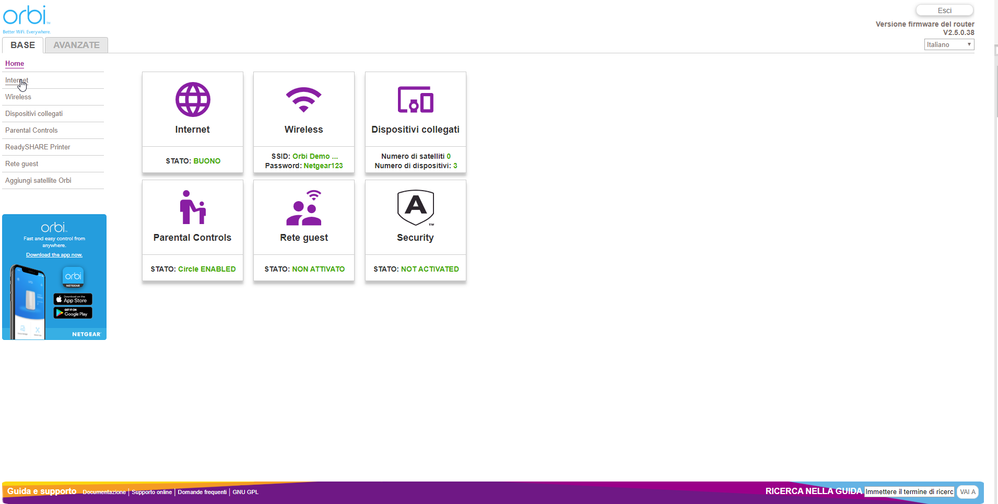998x504 pixels.
Task: Select the Rete guest icon tile
Action: [x=304, y=208]
